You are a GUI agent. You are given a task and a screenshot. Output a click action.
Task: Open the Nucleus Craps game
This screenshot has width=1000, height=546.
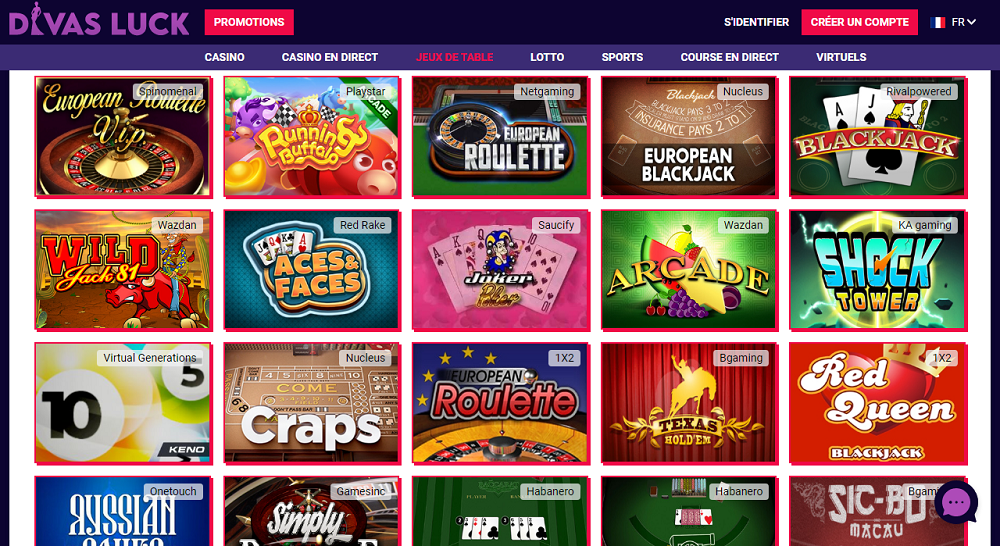pyautogui.click(x=311, y=403)
